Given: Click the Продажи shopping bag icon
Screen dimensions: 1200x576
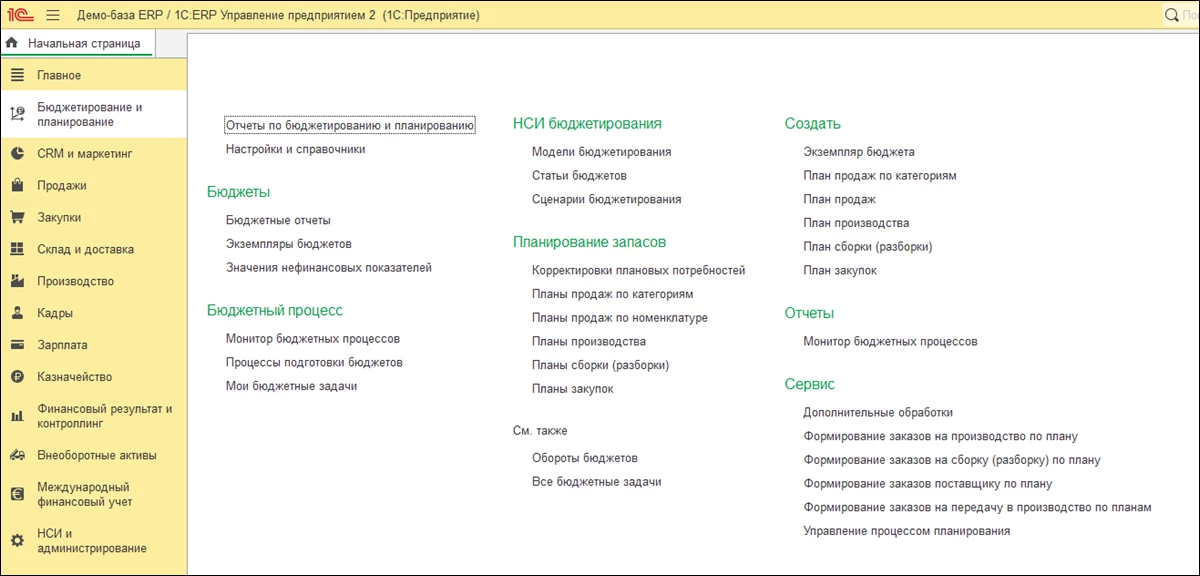Looking at the screenshot, I should pyautogui.click(x=17, y=185).
